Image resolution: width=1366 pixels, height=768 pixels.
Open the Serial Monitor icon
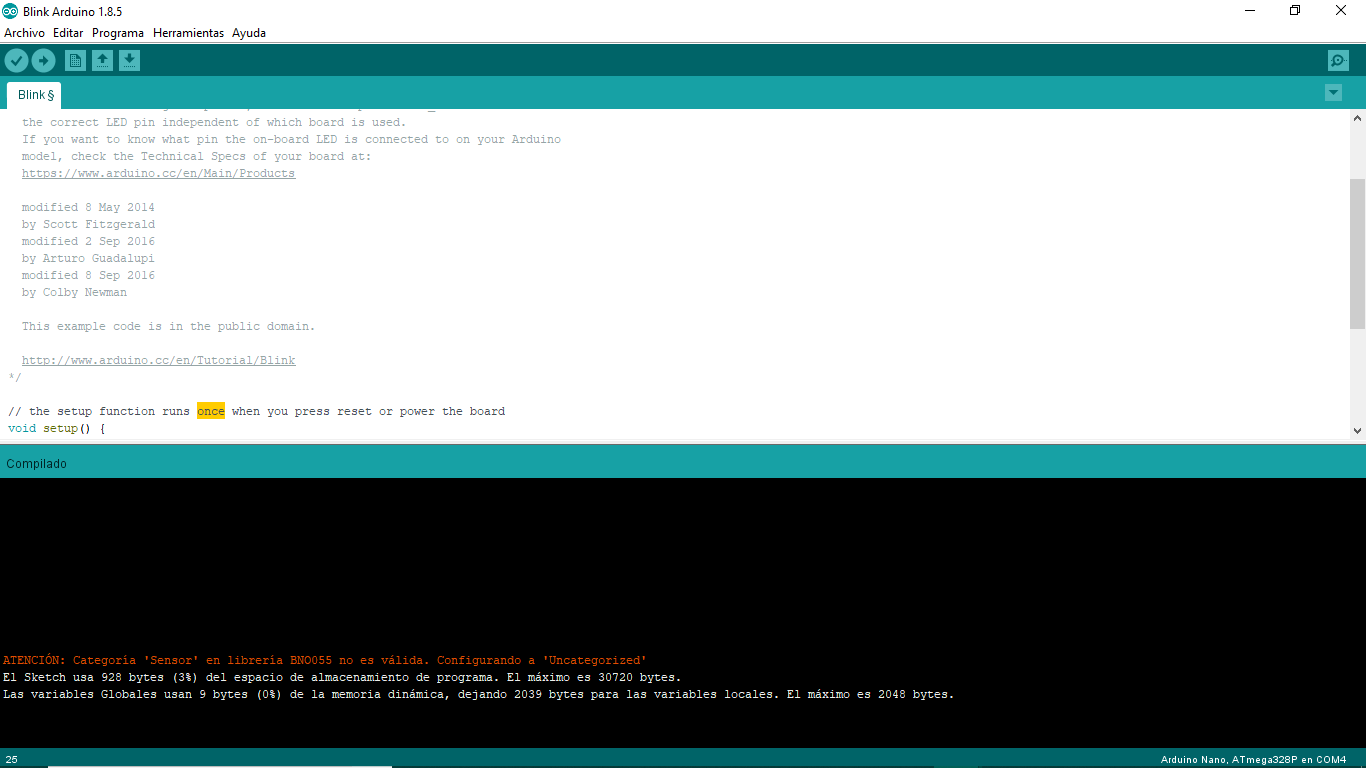tap(1338, 61)
